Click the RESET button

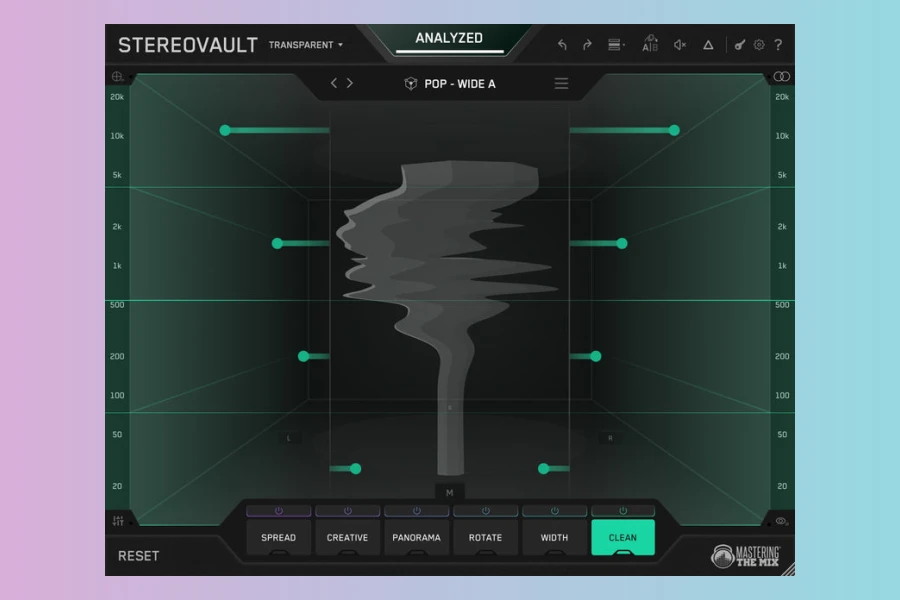(138, 556)
